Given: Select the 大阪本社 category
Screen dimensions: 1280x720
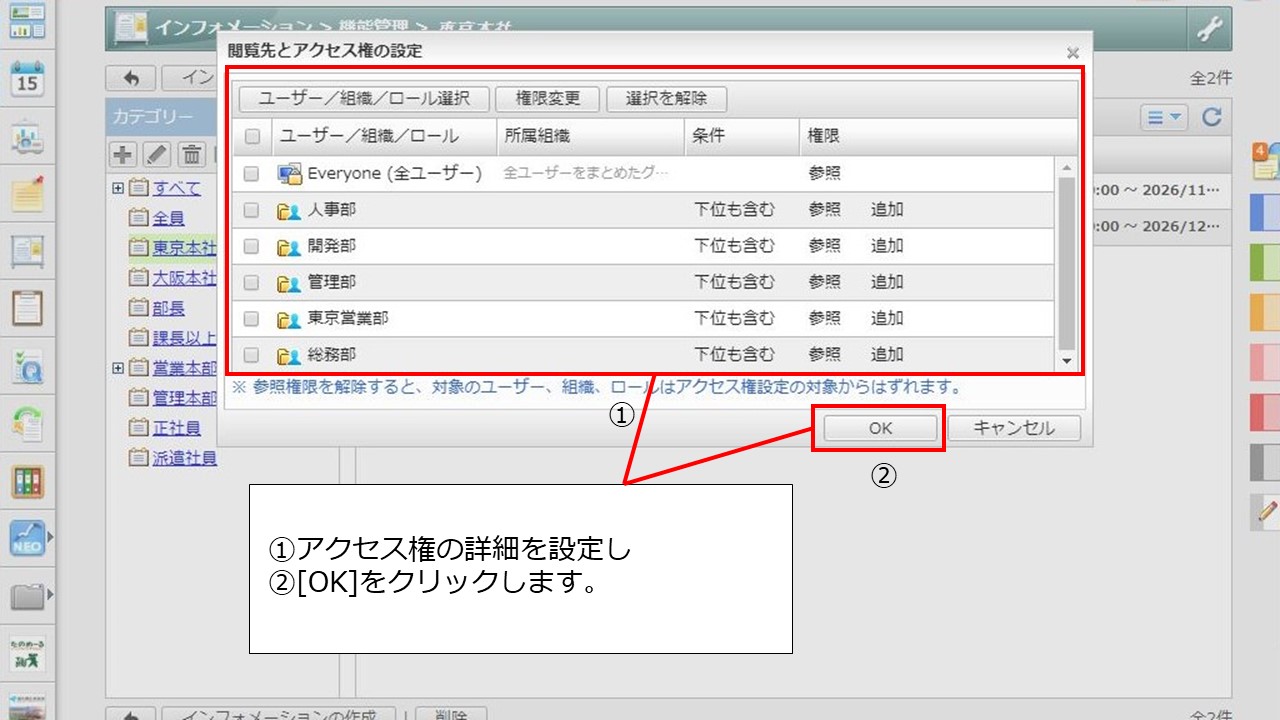Looking at the screenshot, I should tap(184, 278).
